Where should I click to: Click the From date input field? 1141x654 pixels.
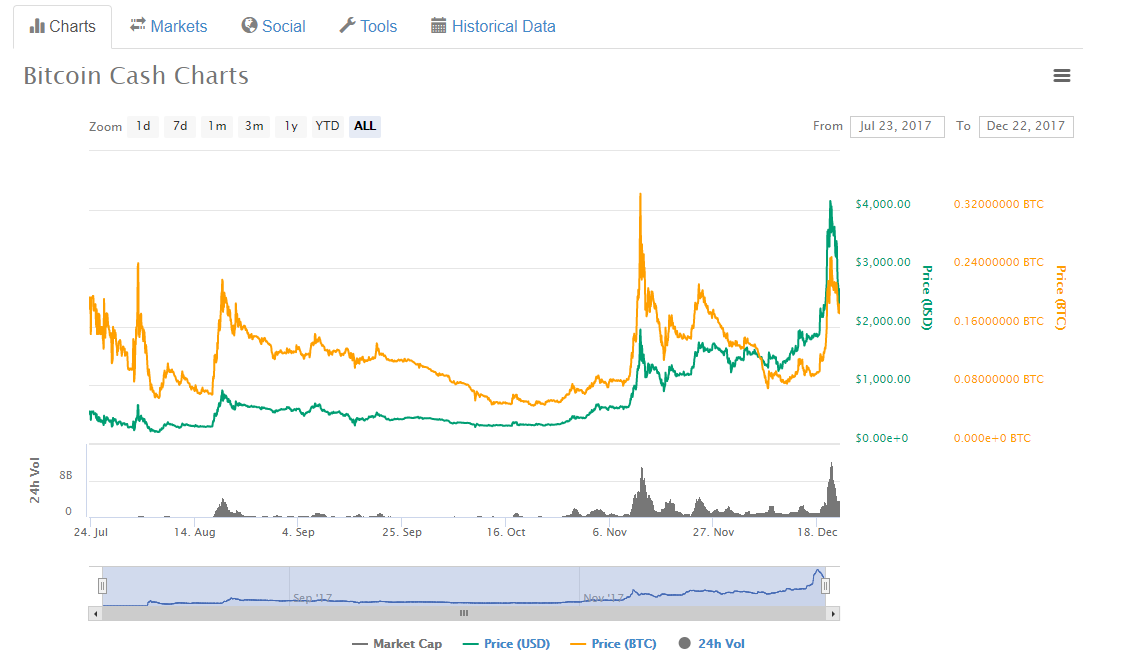pos(896,126)
